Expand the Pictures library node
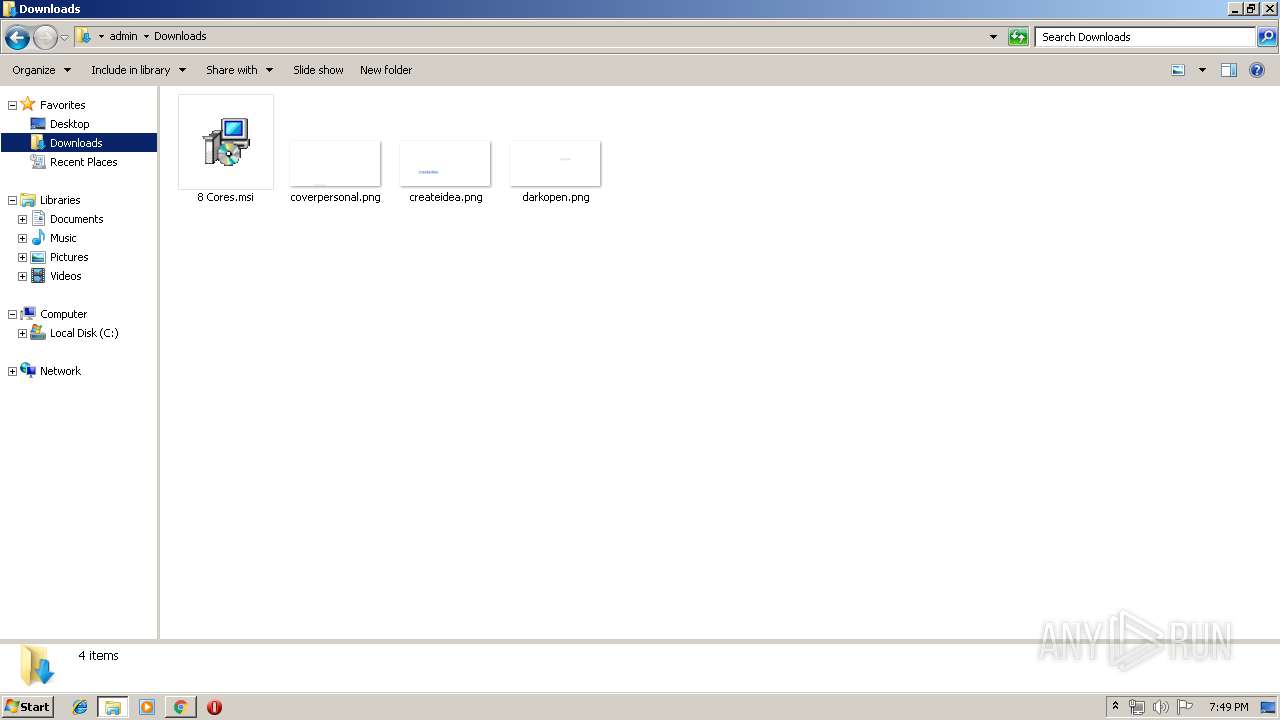 coord(22,257)
